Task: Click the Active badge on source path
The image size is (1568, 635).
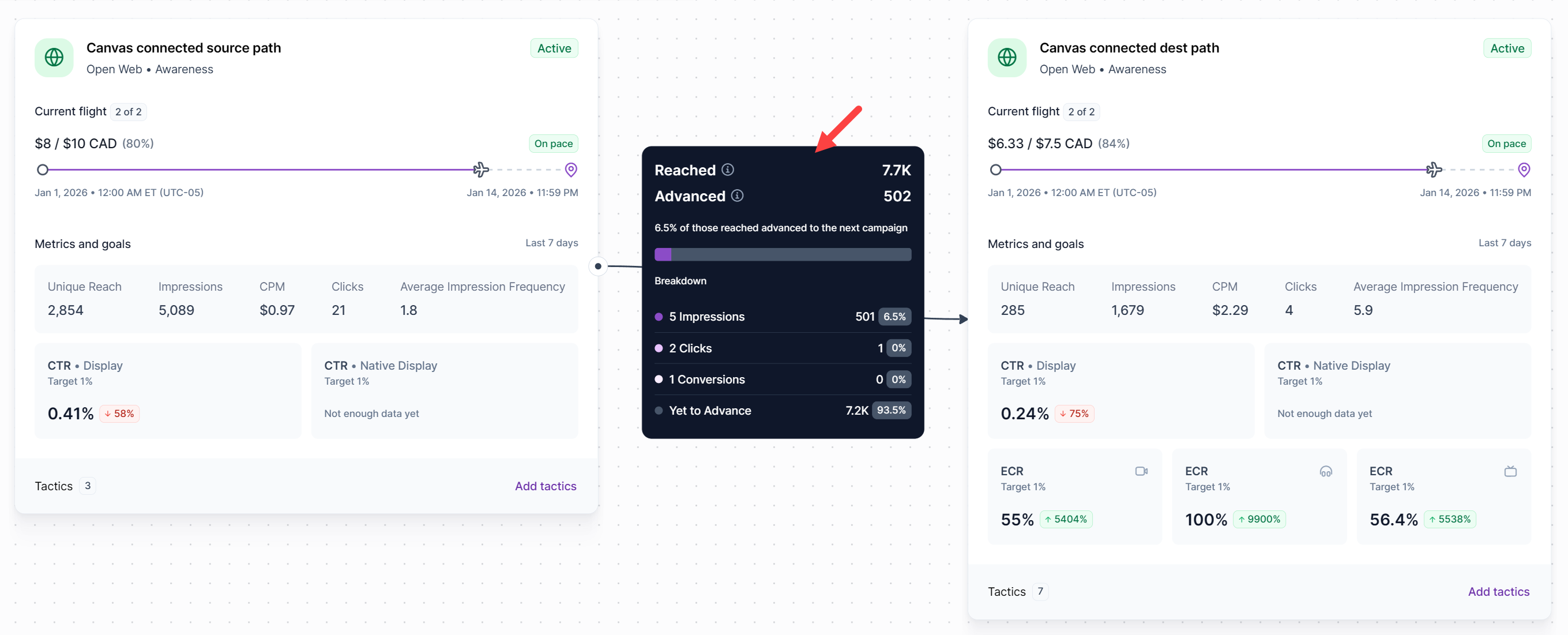Action: pyautogui.click(x=554, y=48)
